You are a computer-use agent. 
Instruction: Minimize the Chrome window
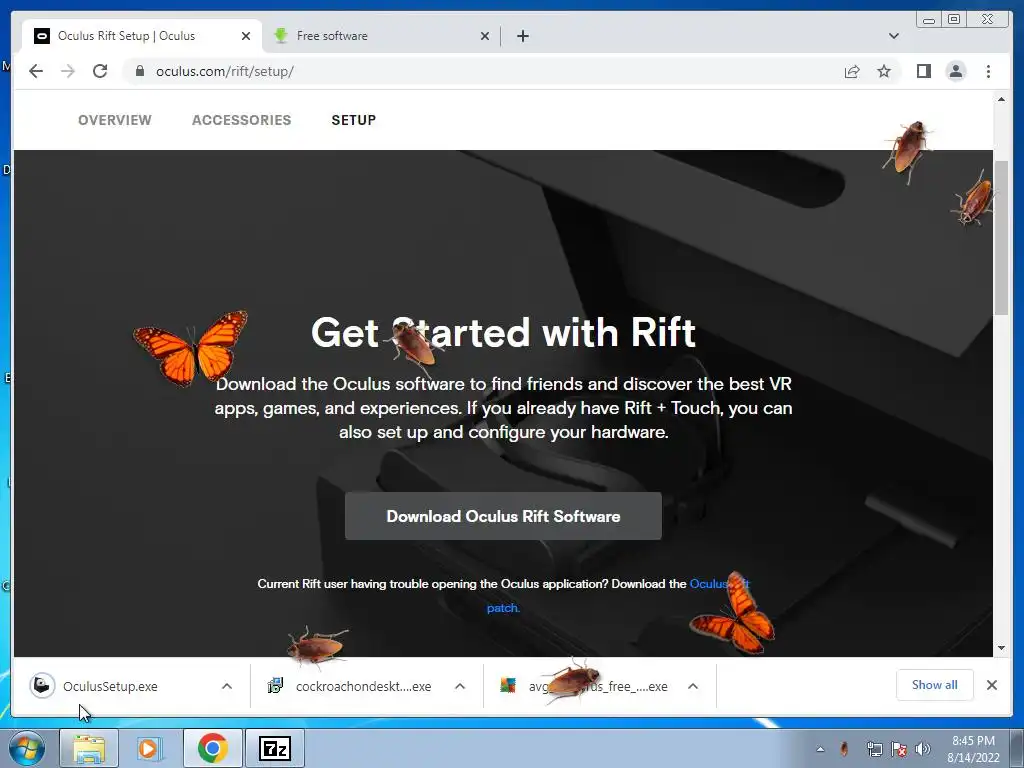pyautogui.click(x=929, y=20)
